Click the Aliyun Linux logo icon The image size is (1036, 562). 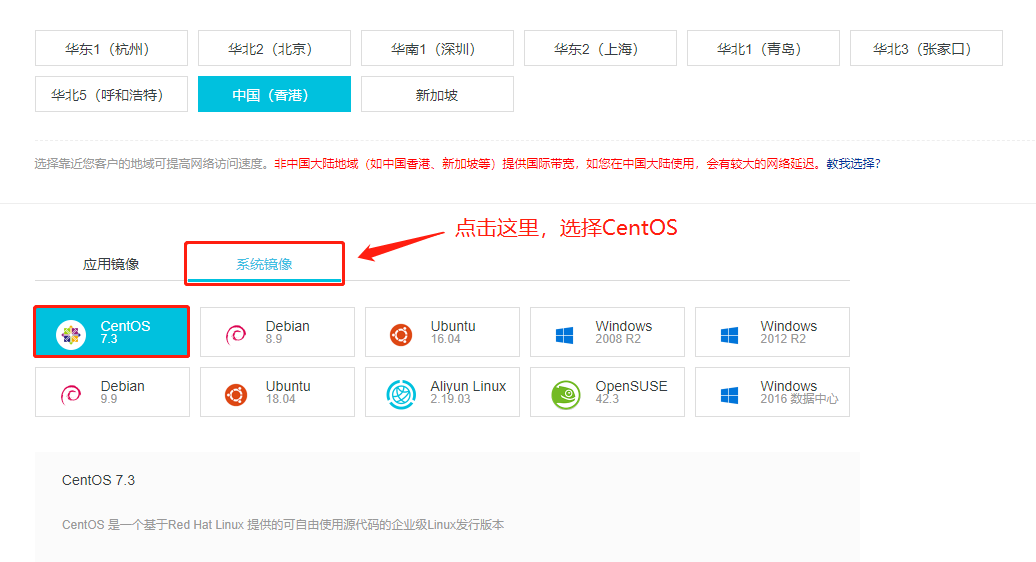tap(401, 394)
